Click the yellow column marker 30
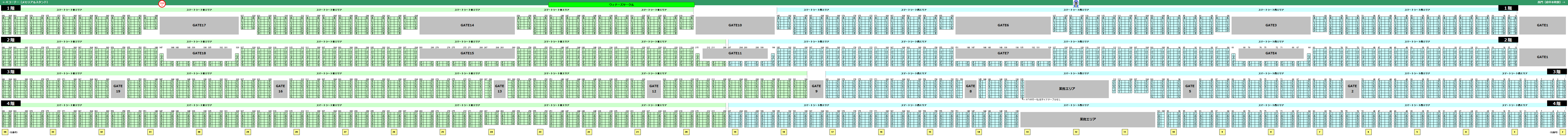Image resolution: width=1568 pixels, height=136 pixels. [199, 132]
